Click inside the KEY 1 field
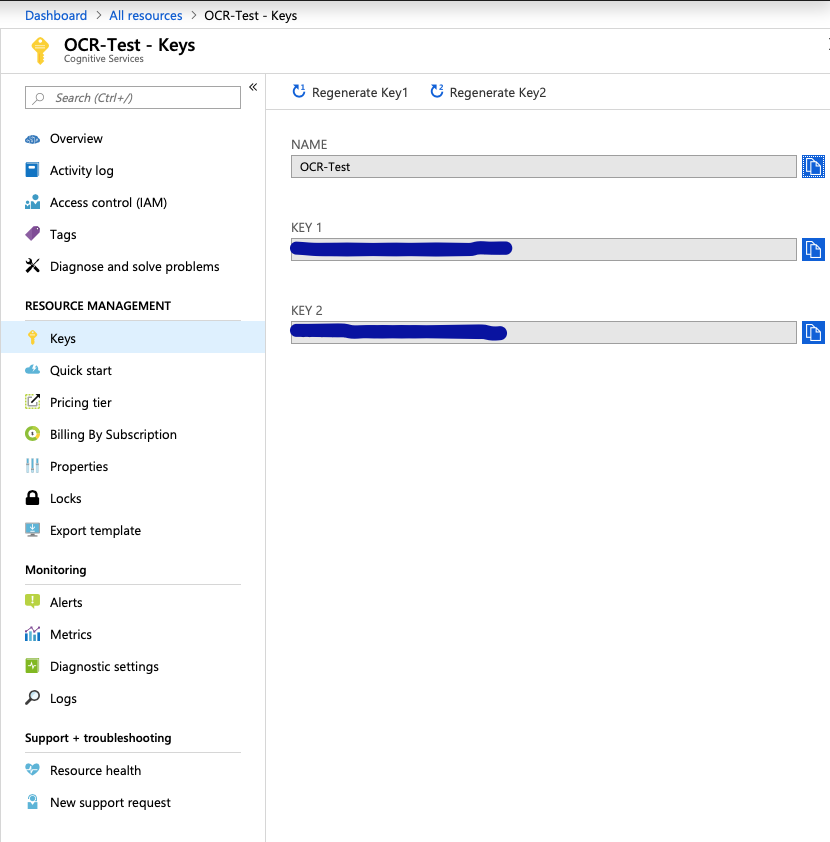The height and width of the screenshot is (842, 830). click(x=543, y=250)
